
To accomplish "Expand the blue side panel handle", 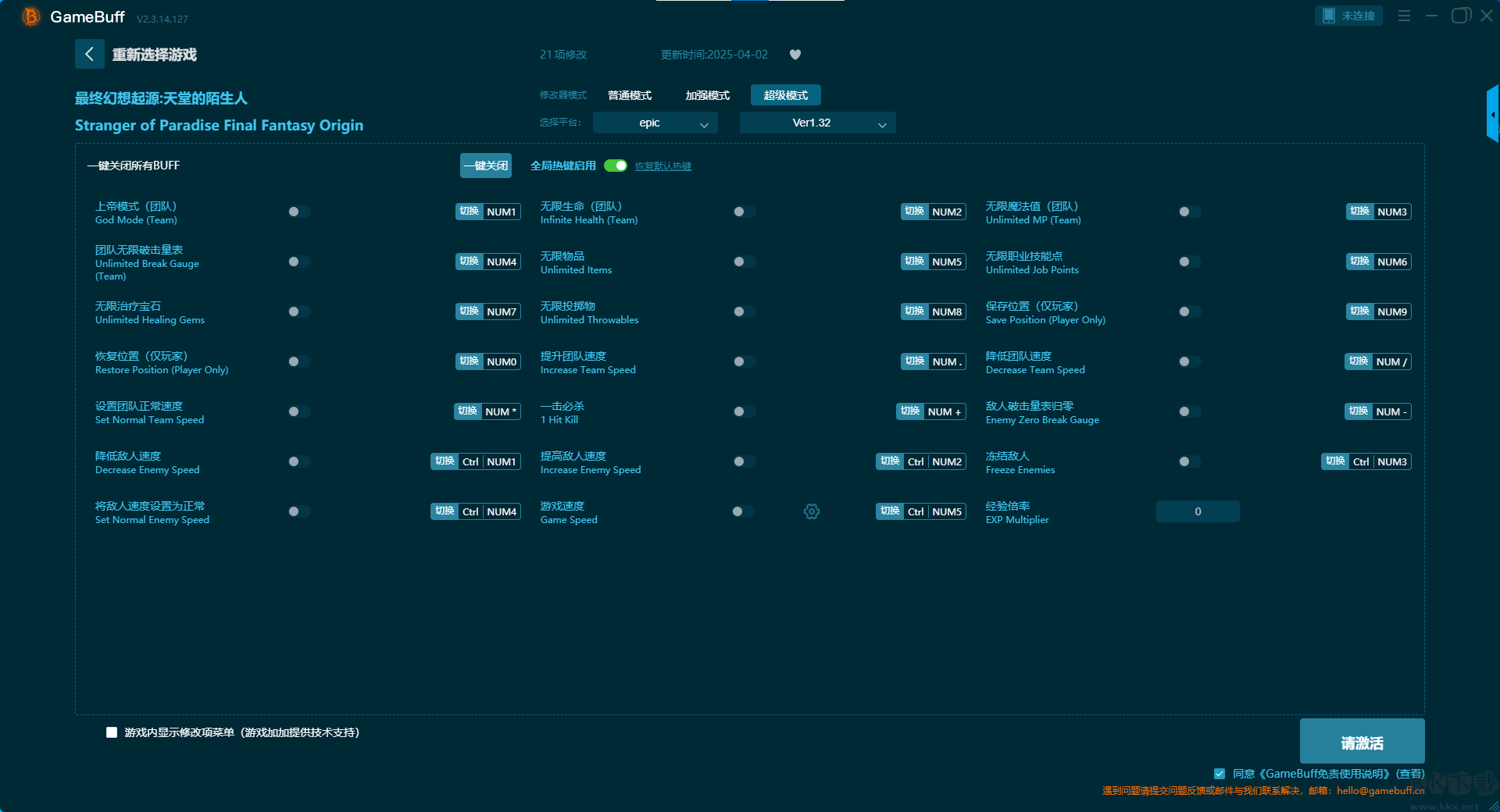I will pyautogui.click(x=1493, y=114).
